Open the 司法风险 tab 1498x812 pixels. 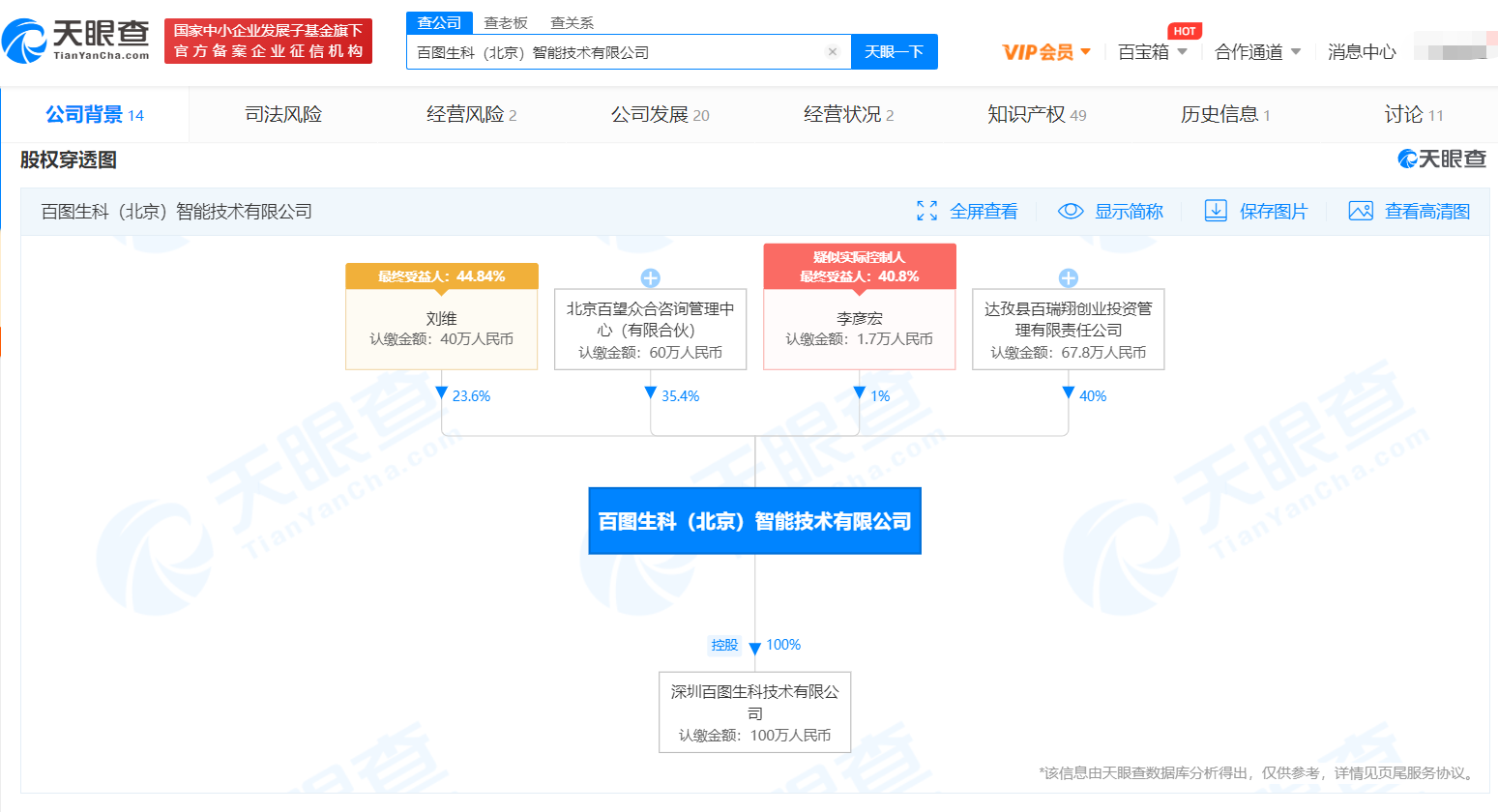coord(283,115)
